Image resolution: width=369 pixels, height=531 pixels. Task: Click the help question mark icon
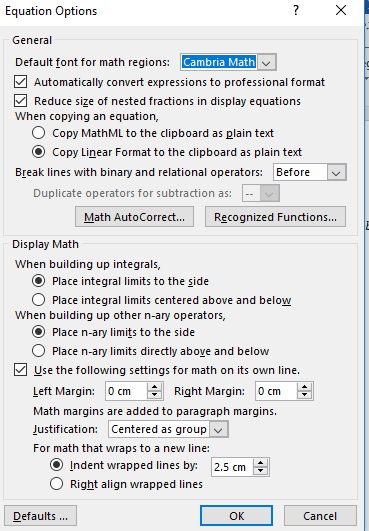(x=296, y=10)
